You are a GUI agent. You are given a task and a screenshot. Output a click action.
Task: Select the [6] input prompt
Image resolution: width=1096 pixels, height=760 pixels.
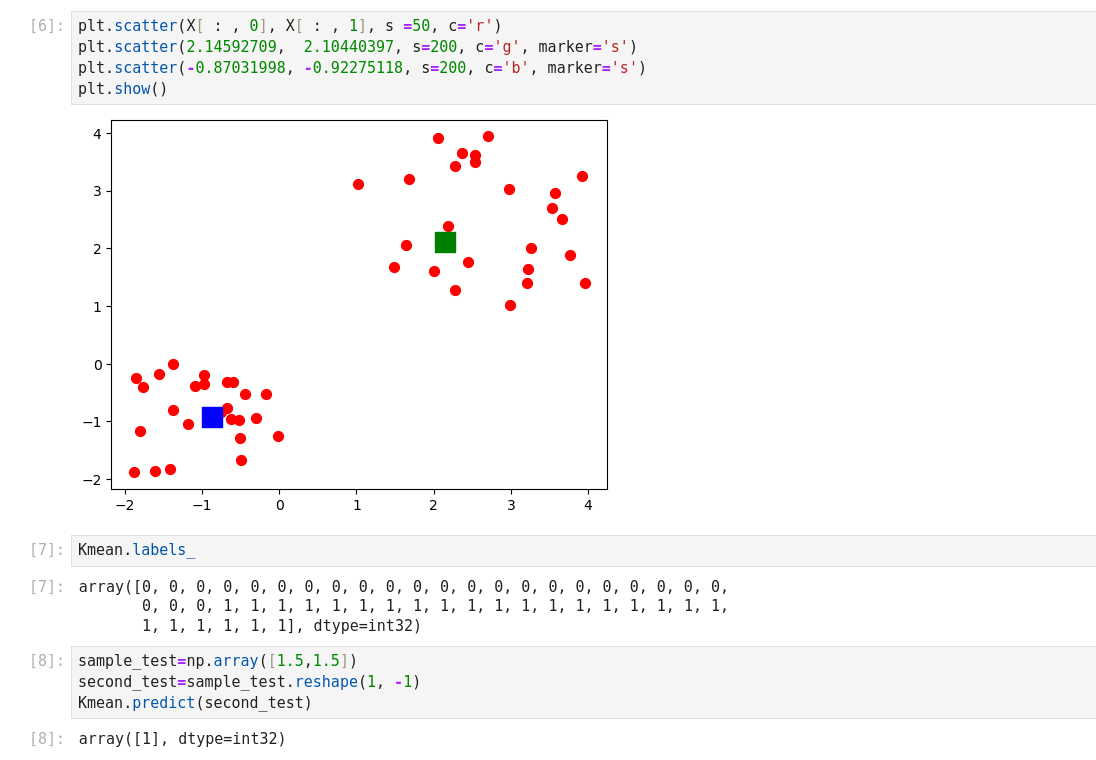click(x=46, y=26)
